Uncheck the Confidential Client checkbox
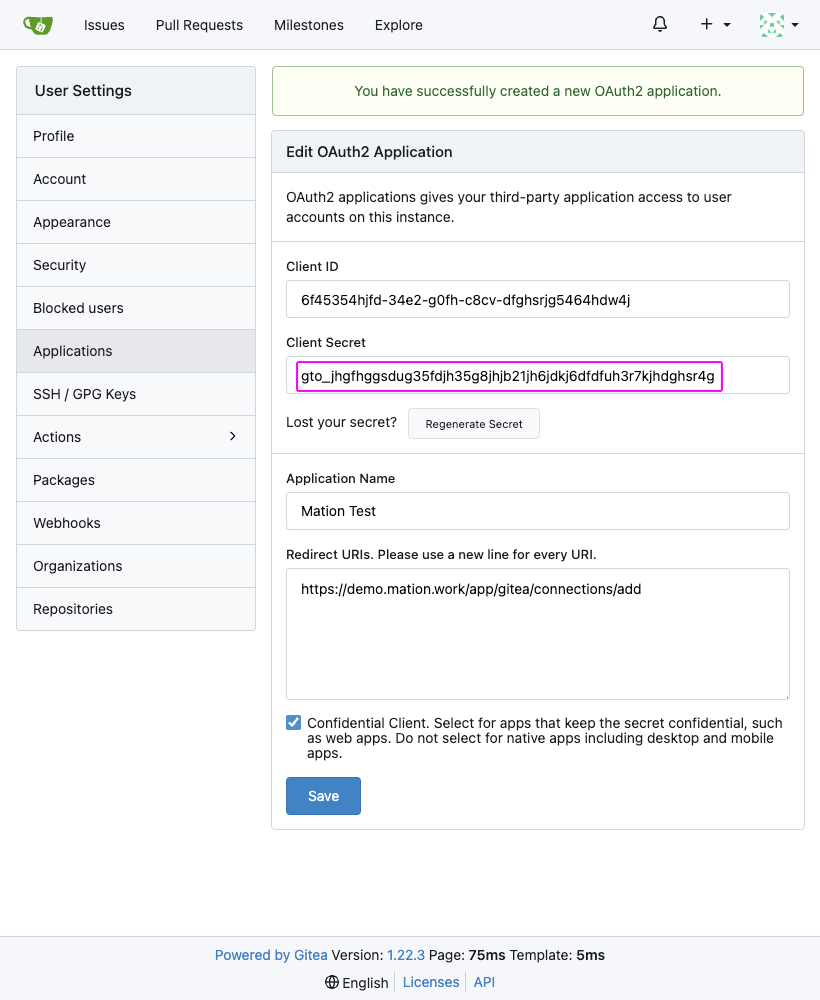Screen dimensions: 820x1000 [x=293, y=723]
